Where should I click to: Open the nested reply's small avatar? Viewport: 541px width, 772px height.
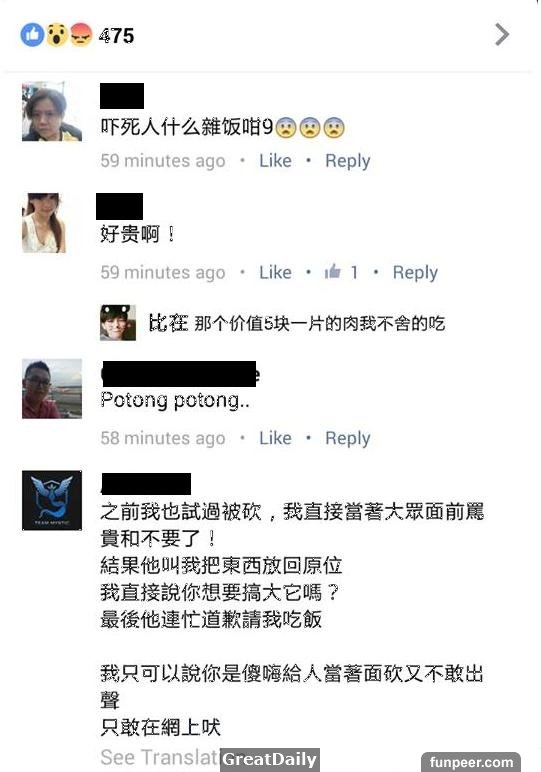118,322
